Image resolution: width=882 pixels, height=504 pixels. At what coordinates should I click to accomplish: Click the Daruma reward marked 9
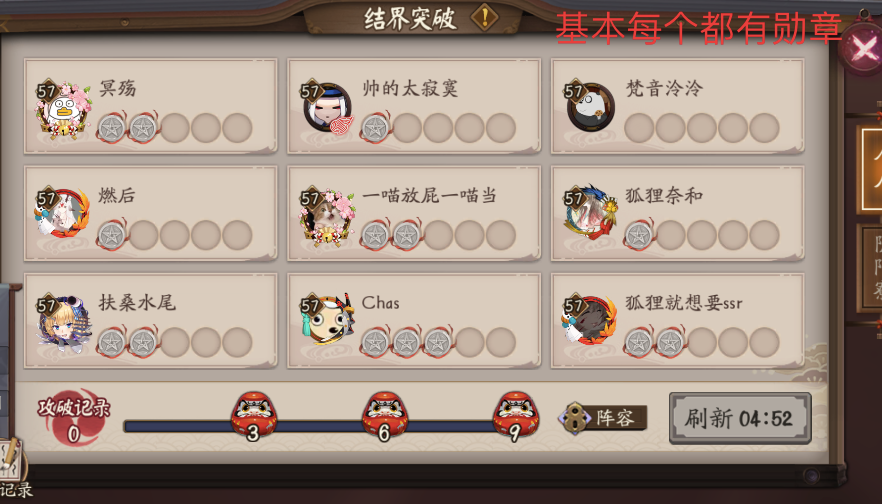[516, 416]
